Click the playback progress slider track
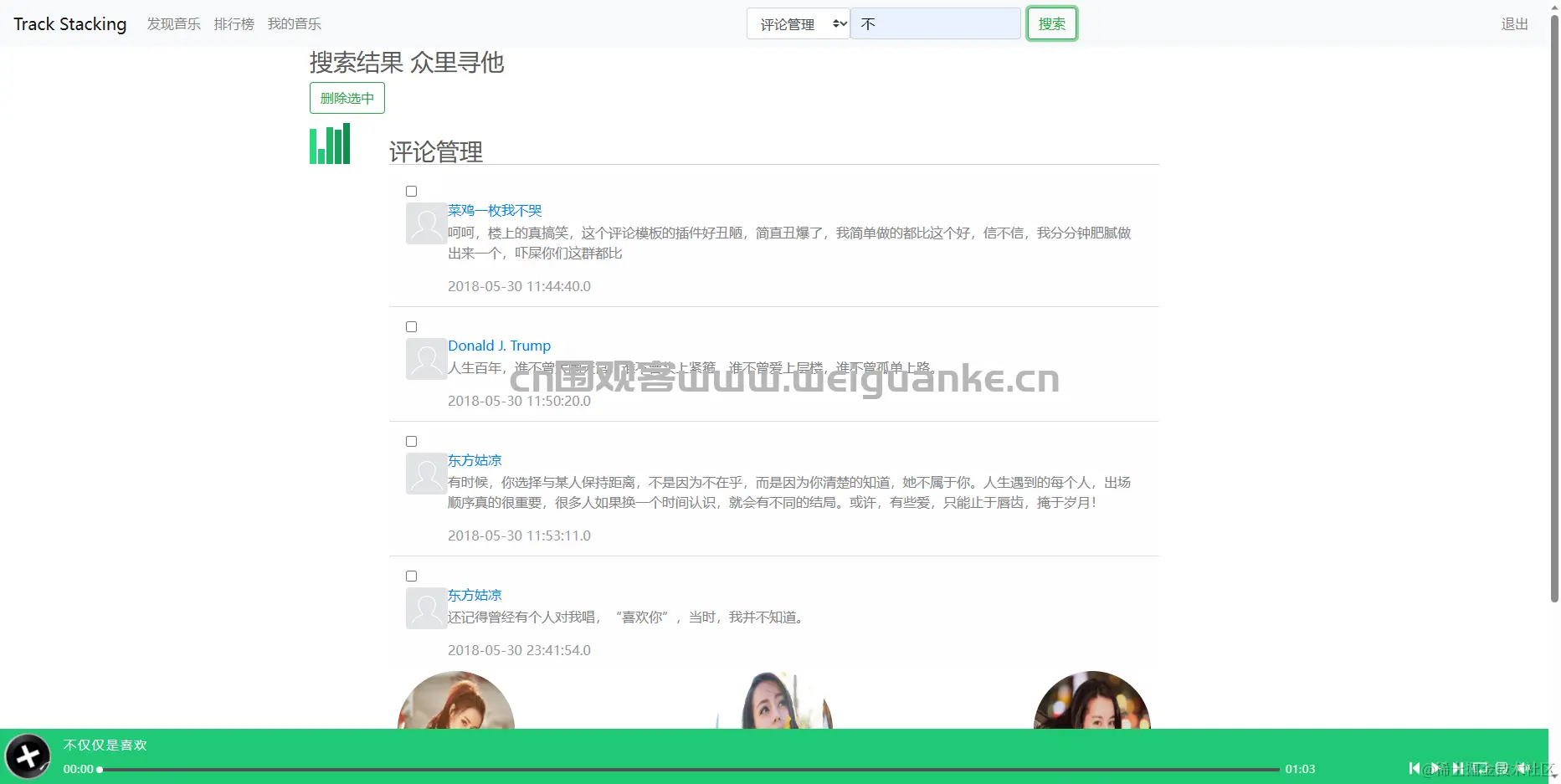Viewport: 1561px width, 784px height. tap(689, 769)
